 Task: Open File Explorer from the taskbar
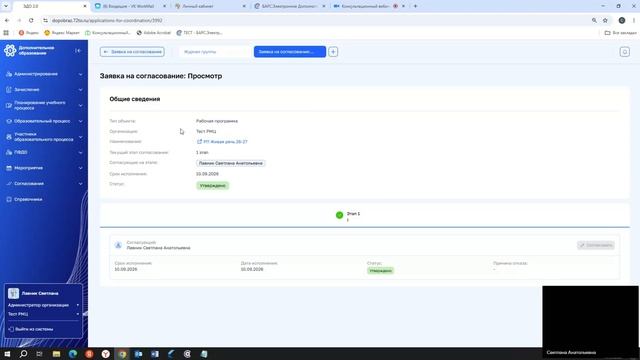tap(56, 354)
